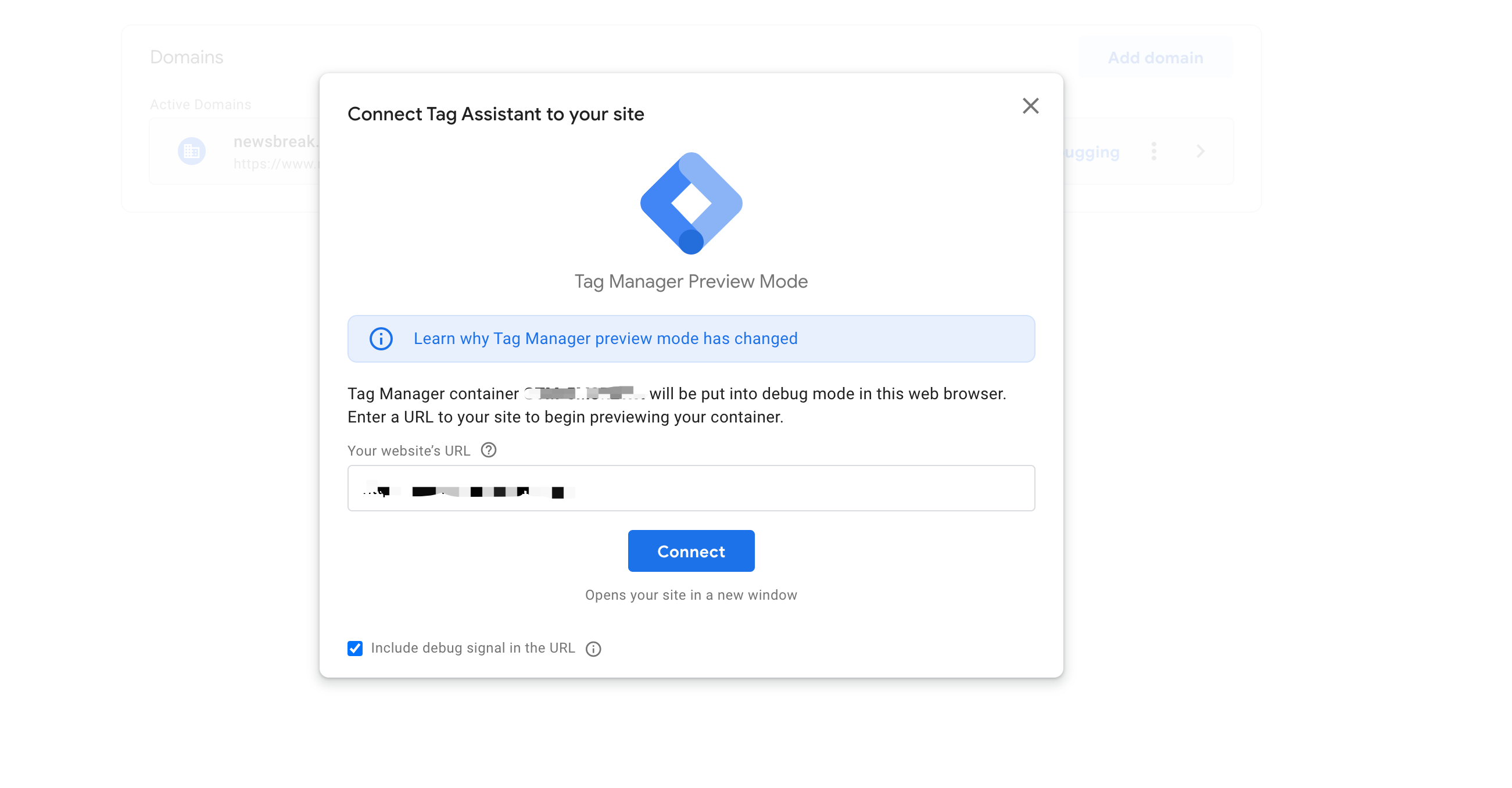Image resolution: width=1512 pixels, height=788 pixels.
Task: Open the three-dot menu for newsbreak domain
Action: tap(1153, 152)
